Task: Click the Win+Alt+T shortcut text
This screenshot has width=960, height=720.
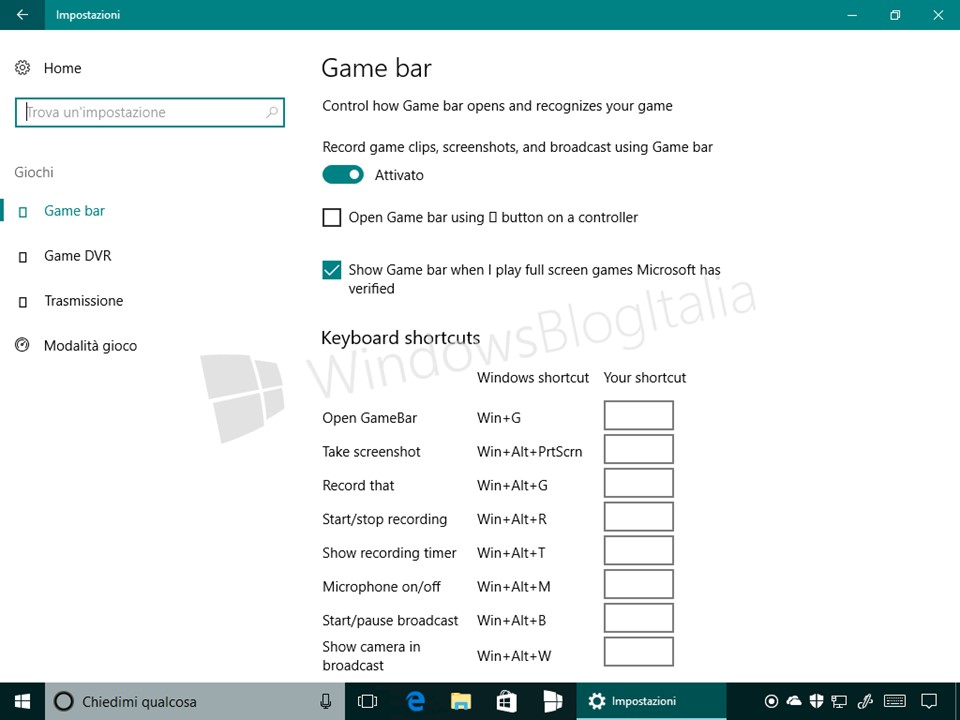Action: (511, 553)
